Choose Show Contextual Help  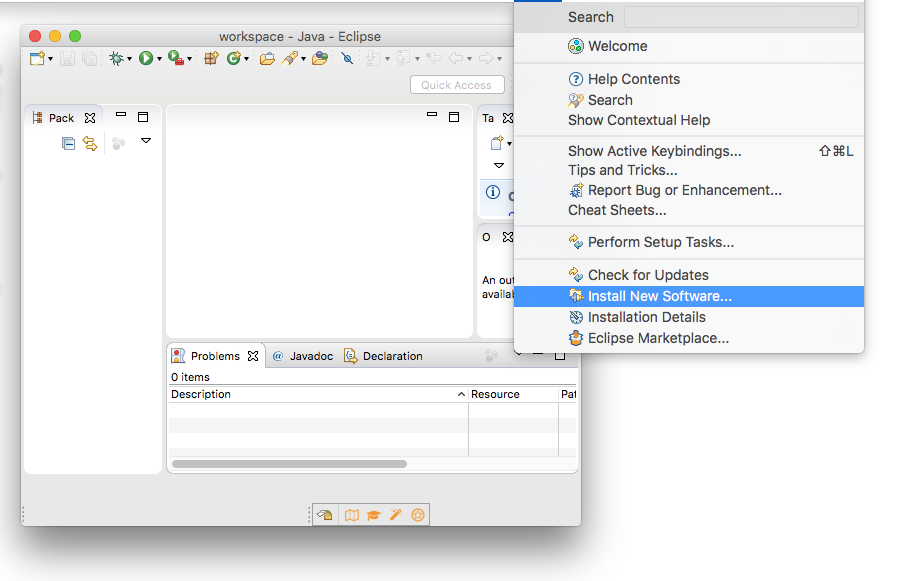(689, 120)
